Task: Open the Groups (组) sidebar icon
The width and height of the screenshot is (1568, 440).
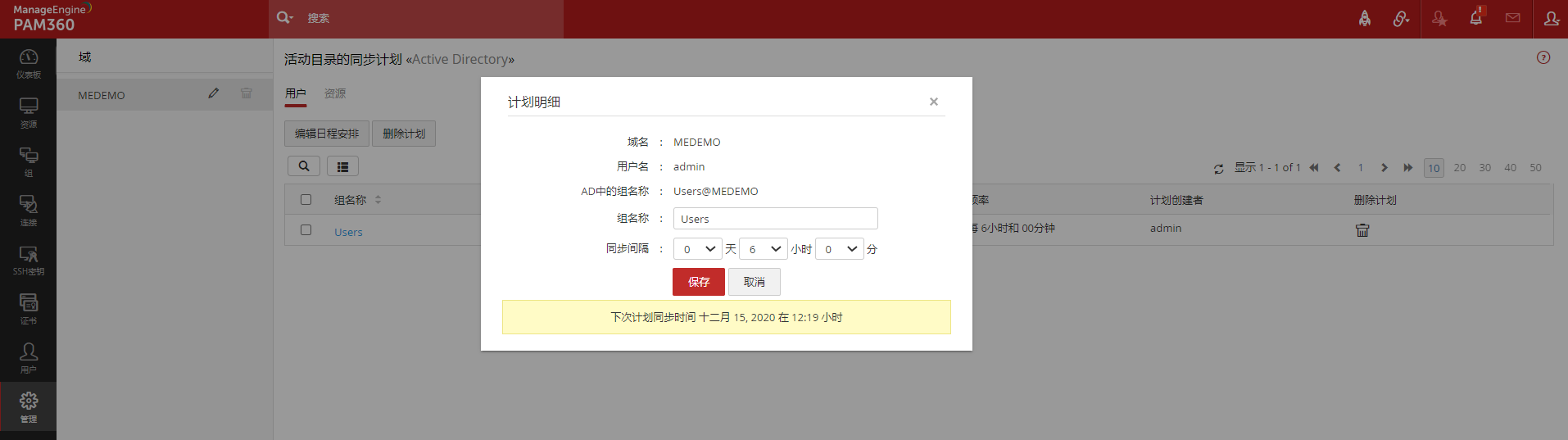Action: [x=29, y=161]
